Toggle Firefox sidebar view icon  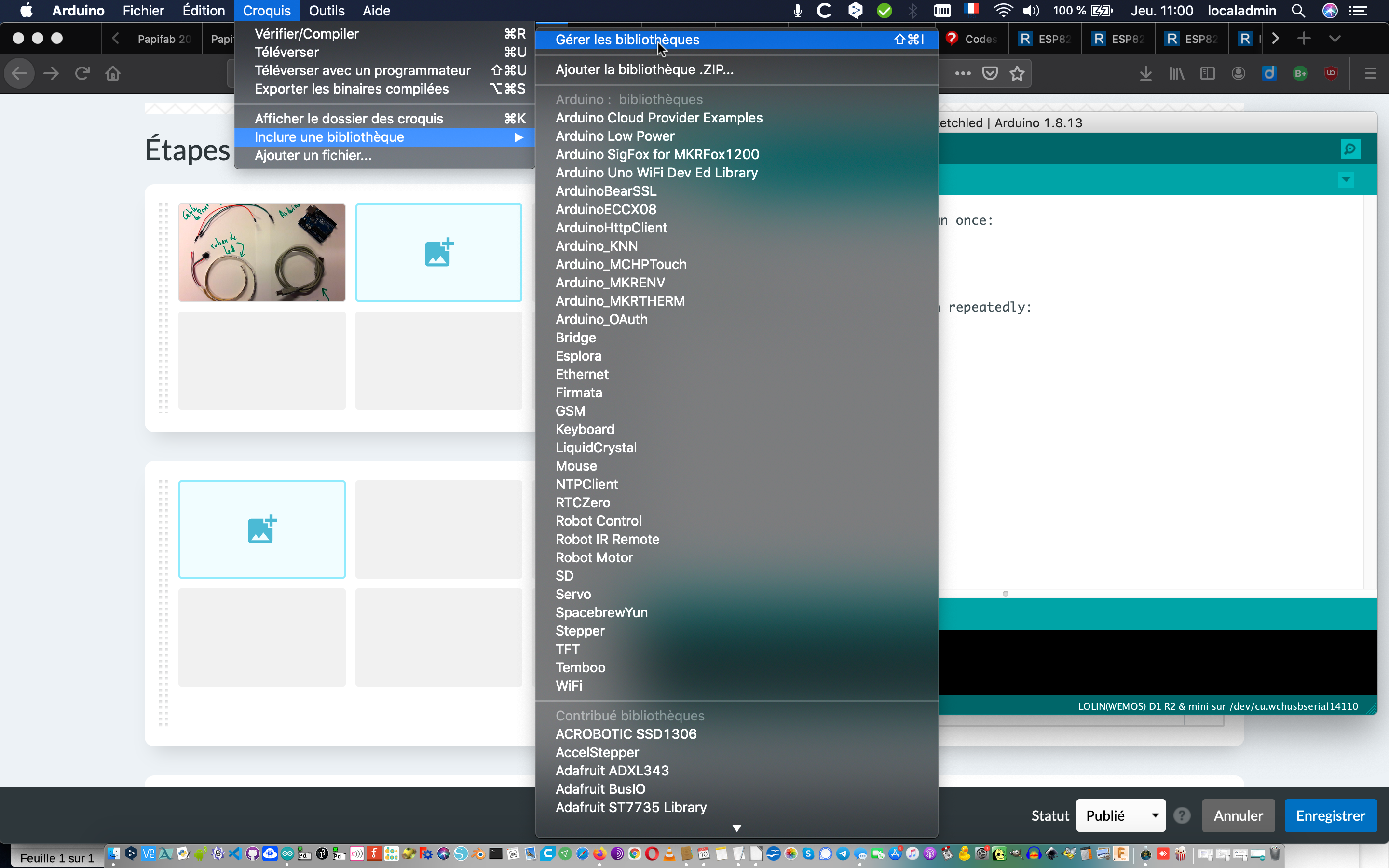pyautogui.click(x=1207, y=73)
